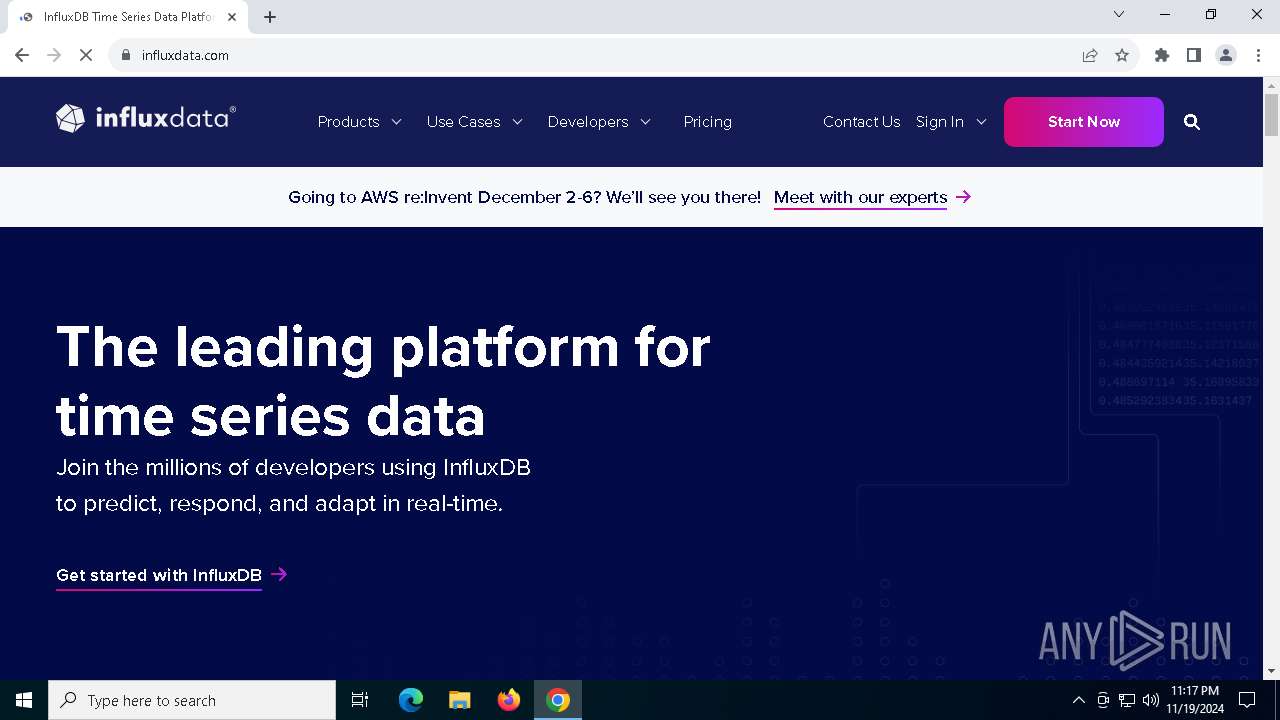Expand the Use Cases menu
This screenshot has height=720, width=1280.
coord(475,122)
